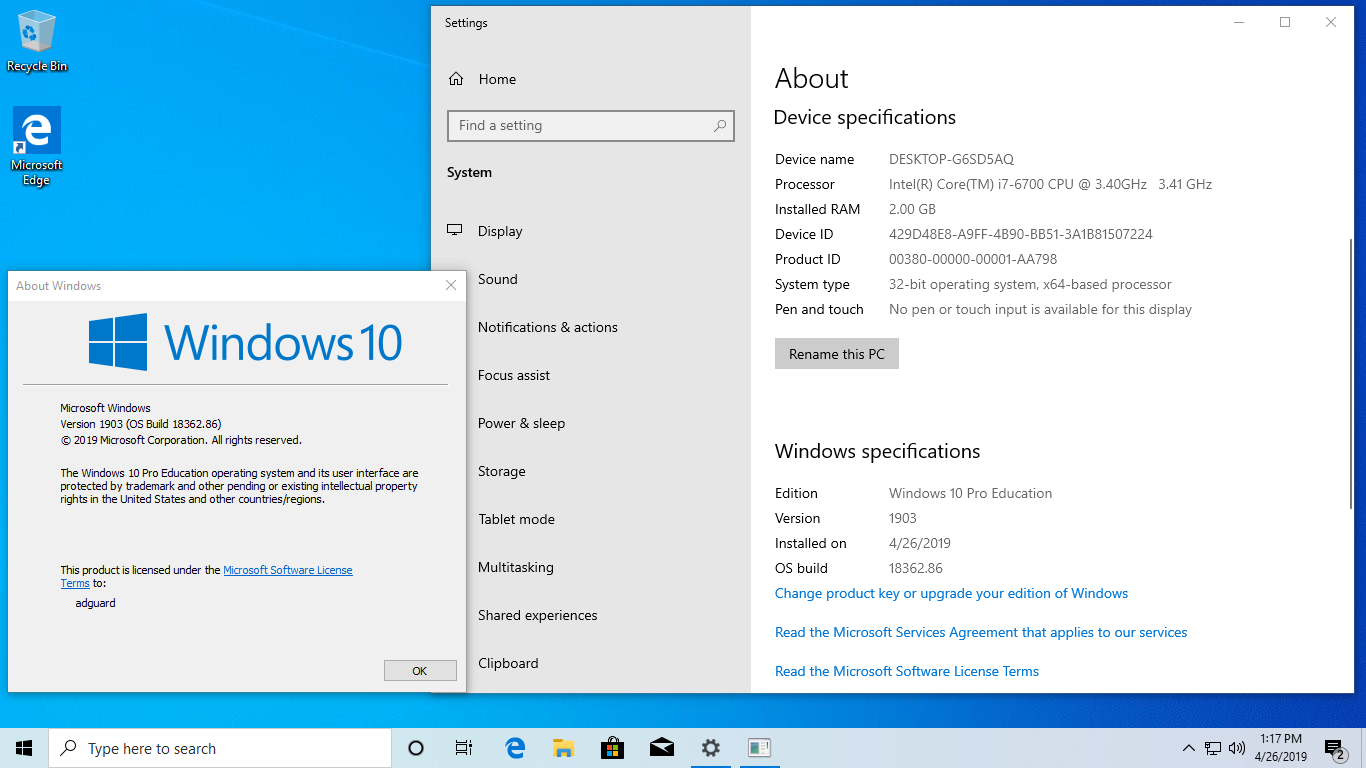Click the Installed on date 4/26/2019
Screen dimensions: 1366x768
920,543
